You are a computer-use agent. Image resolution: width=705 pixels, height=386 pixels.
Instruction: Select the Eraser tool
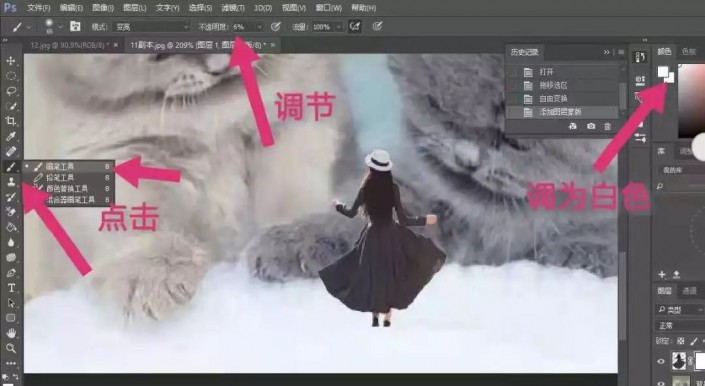[11, 212]
